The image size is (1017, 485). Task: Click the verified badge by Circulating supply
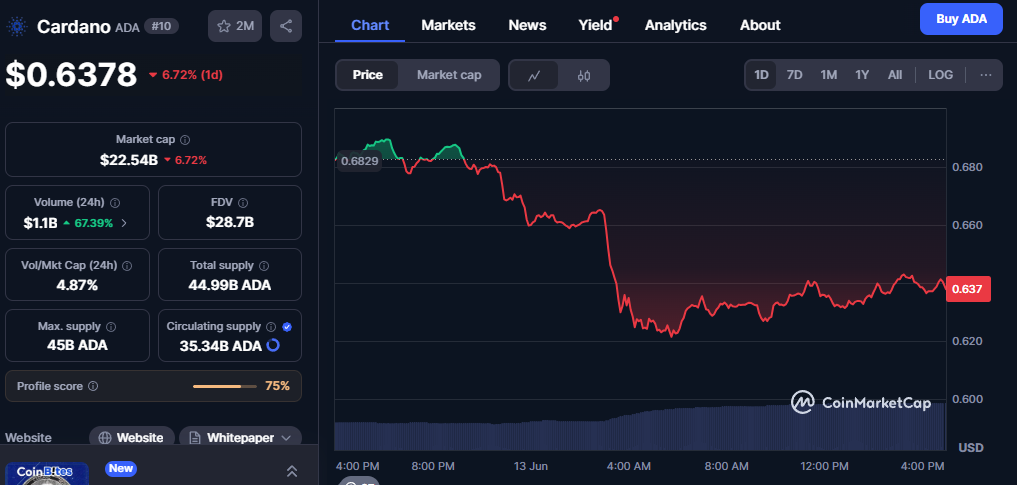(x=287, y=327)
